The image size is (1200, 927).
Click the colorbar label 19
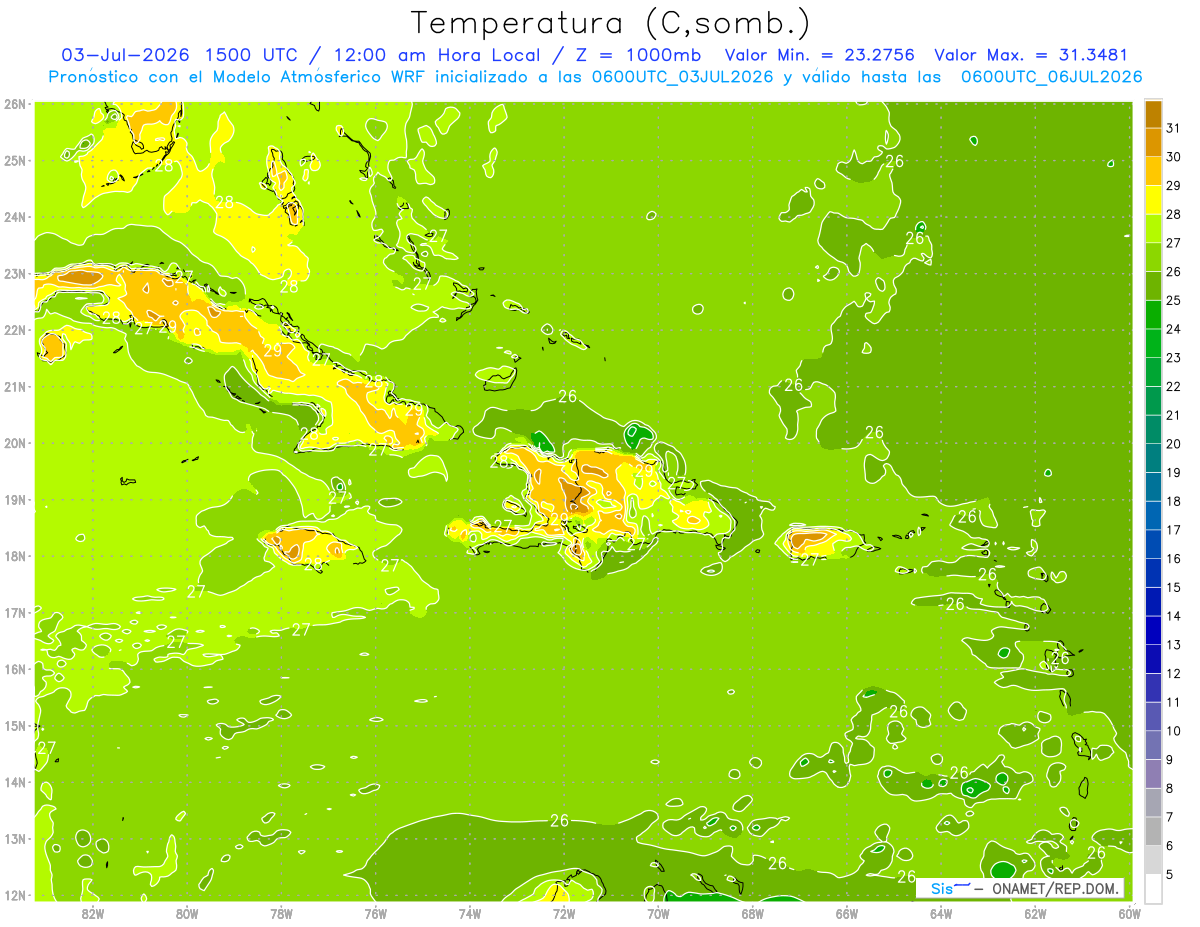point(1173,473)
